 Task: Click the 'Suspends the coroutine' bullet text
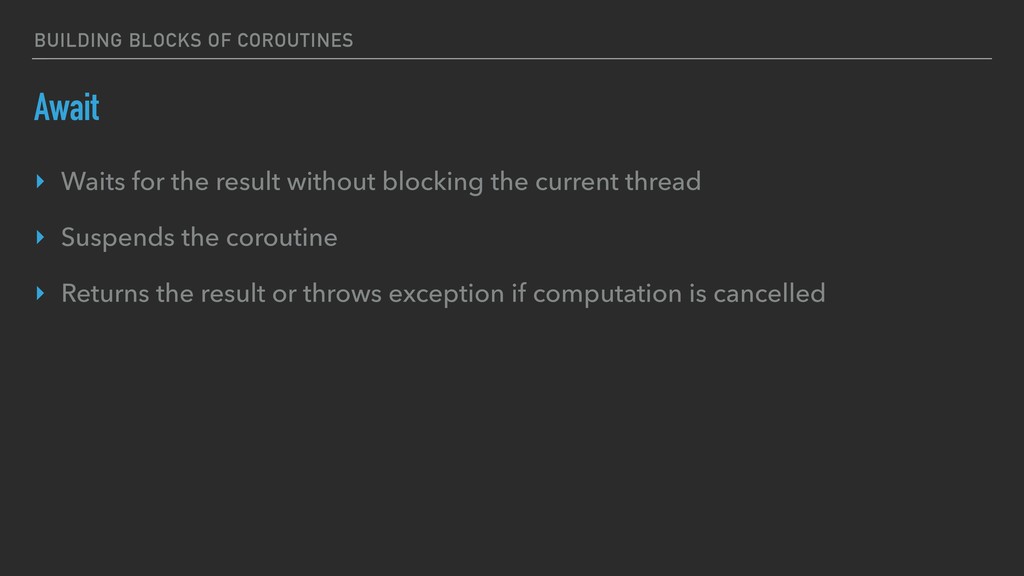[x=199, y=237]
